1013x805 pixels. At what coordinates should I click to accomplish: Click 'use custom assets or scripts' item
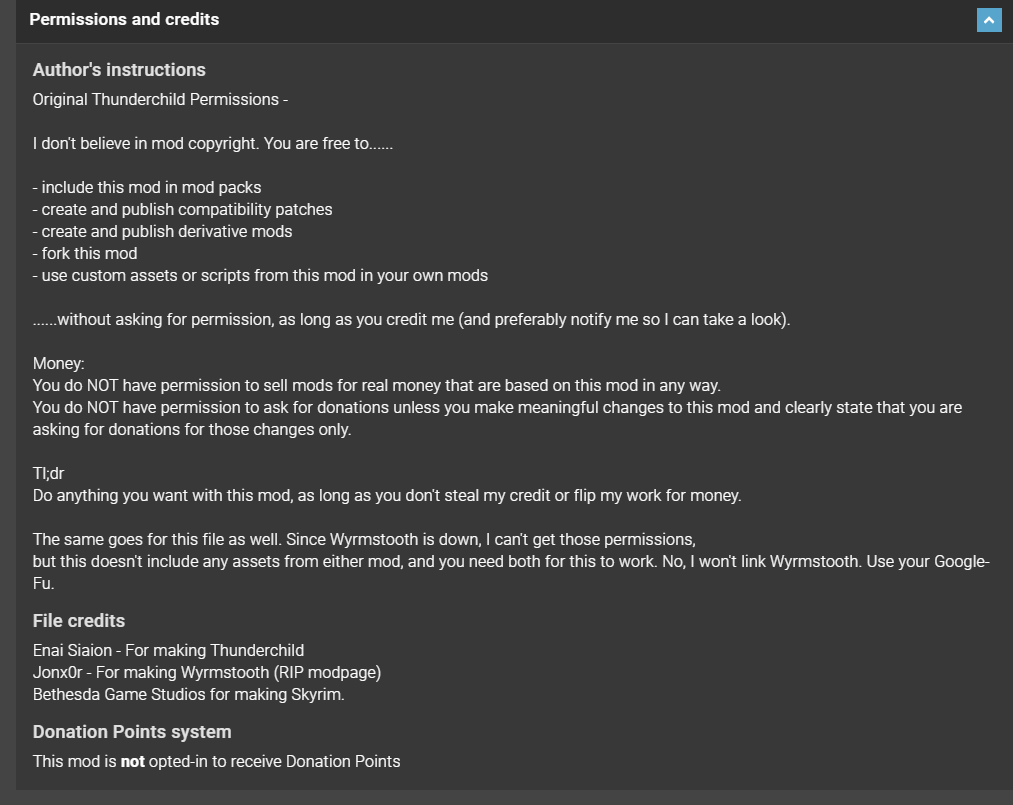[260, 275]
